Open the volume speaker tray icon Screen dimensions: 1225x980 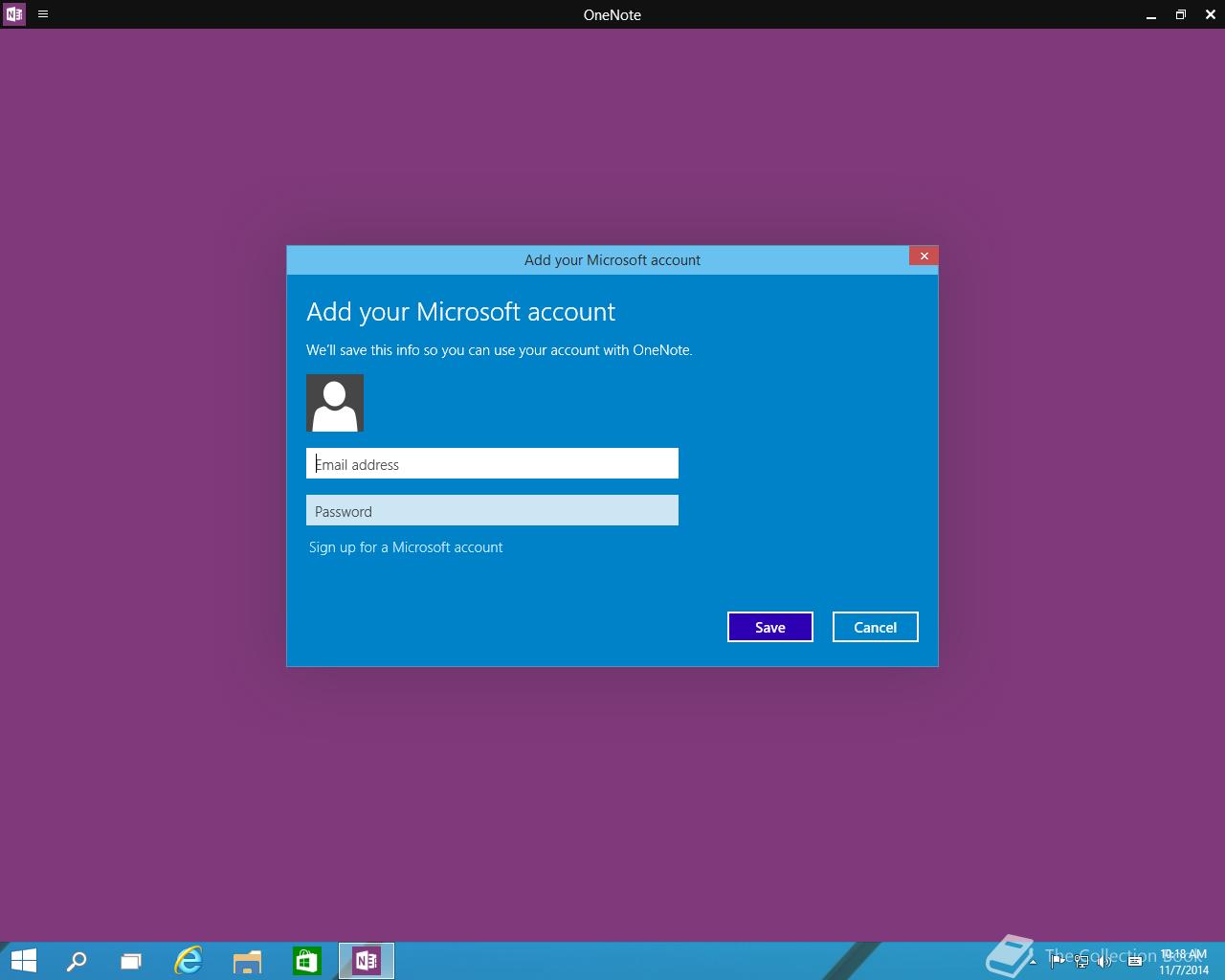(1103, 961)
